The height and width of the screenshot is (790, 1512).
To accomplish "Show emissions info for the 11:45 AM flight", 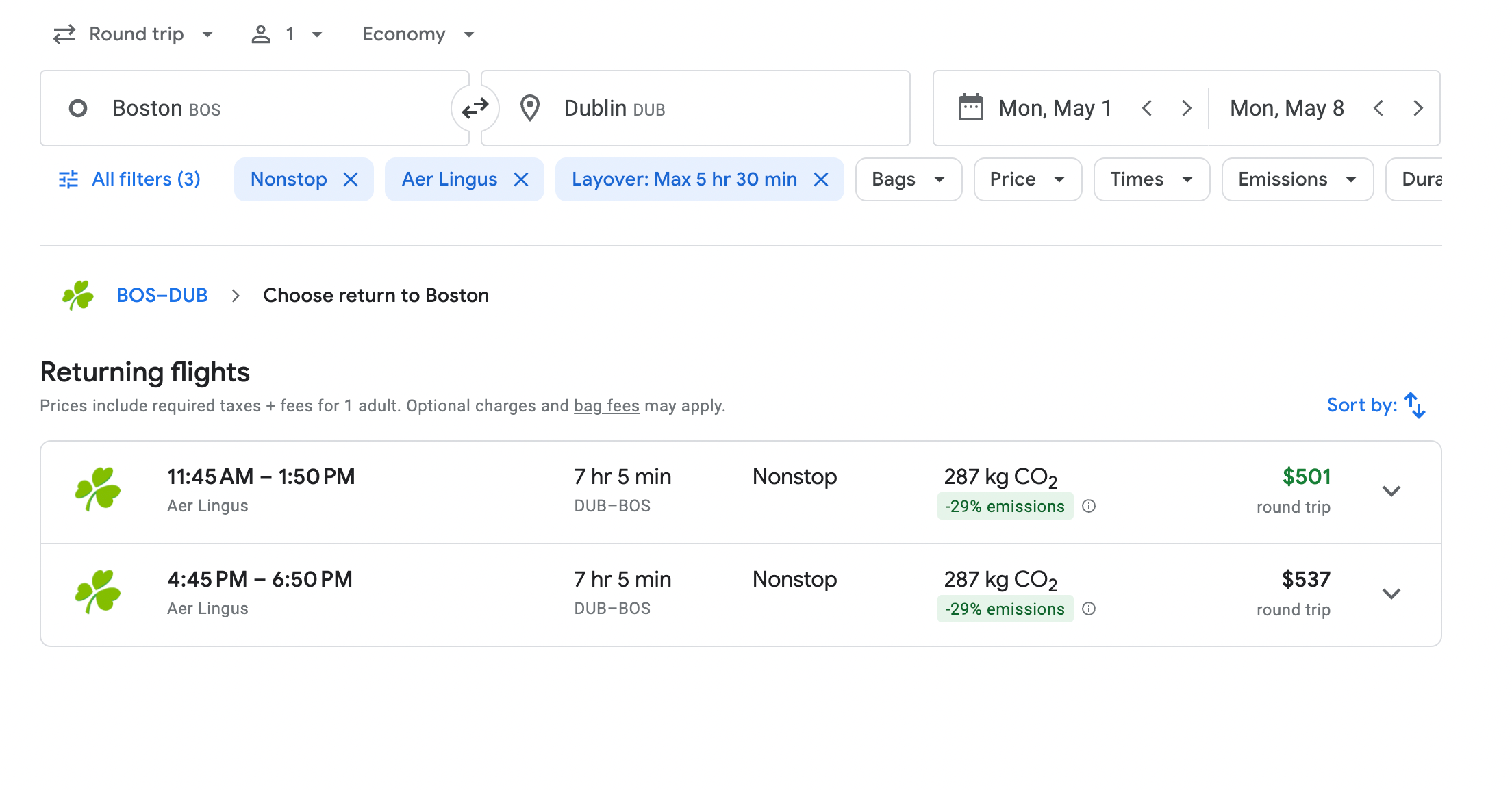I will pos(1089,506).
